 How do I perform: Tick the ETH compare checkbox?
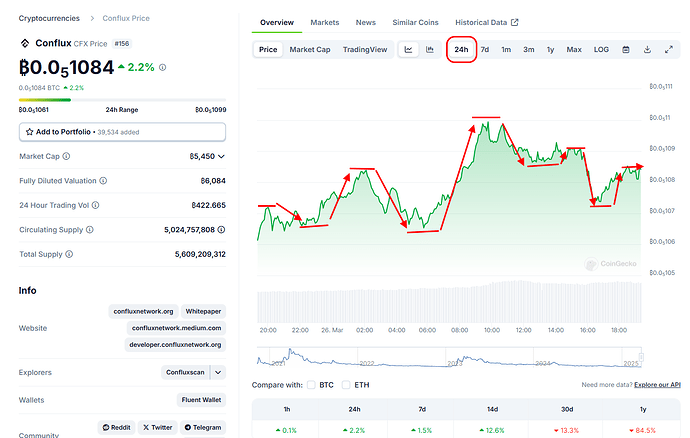click(346, 385)
